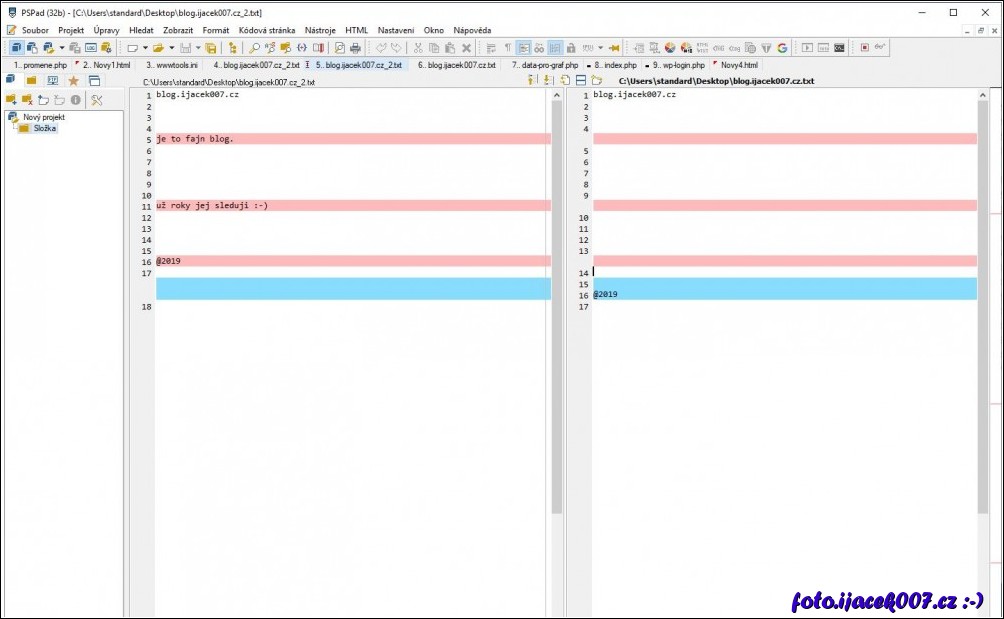Select the Složka folder in project tree
1004x619 pixels.
point(45,128)
